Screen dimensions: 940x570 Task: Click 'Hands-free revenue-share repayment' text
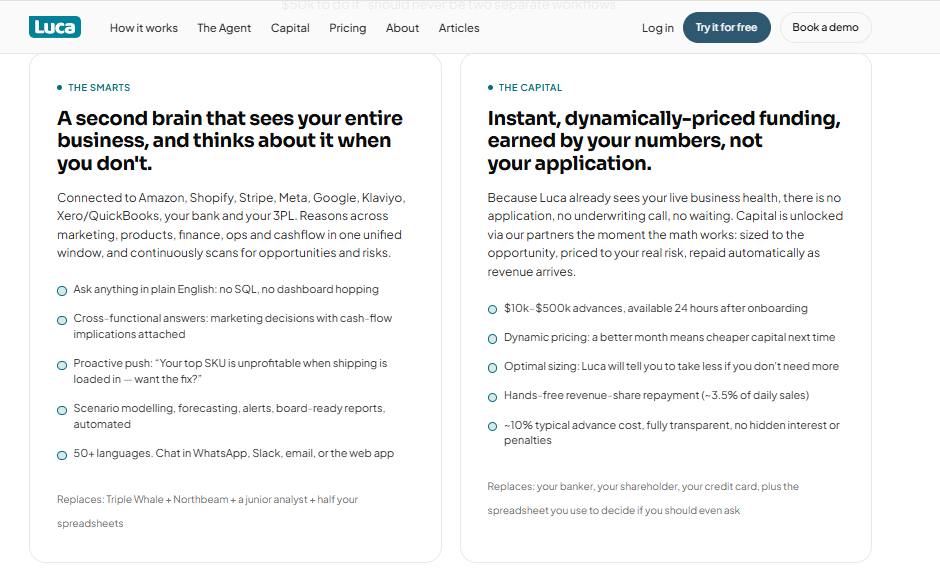pos(656,396)
